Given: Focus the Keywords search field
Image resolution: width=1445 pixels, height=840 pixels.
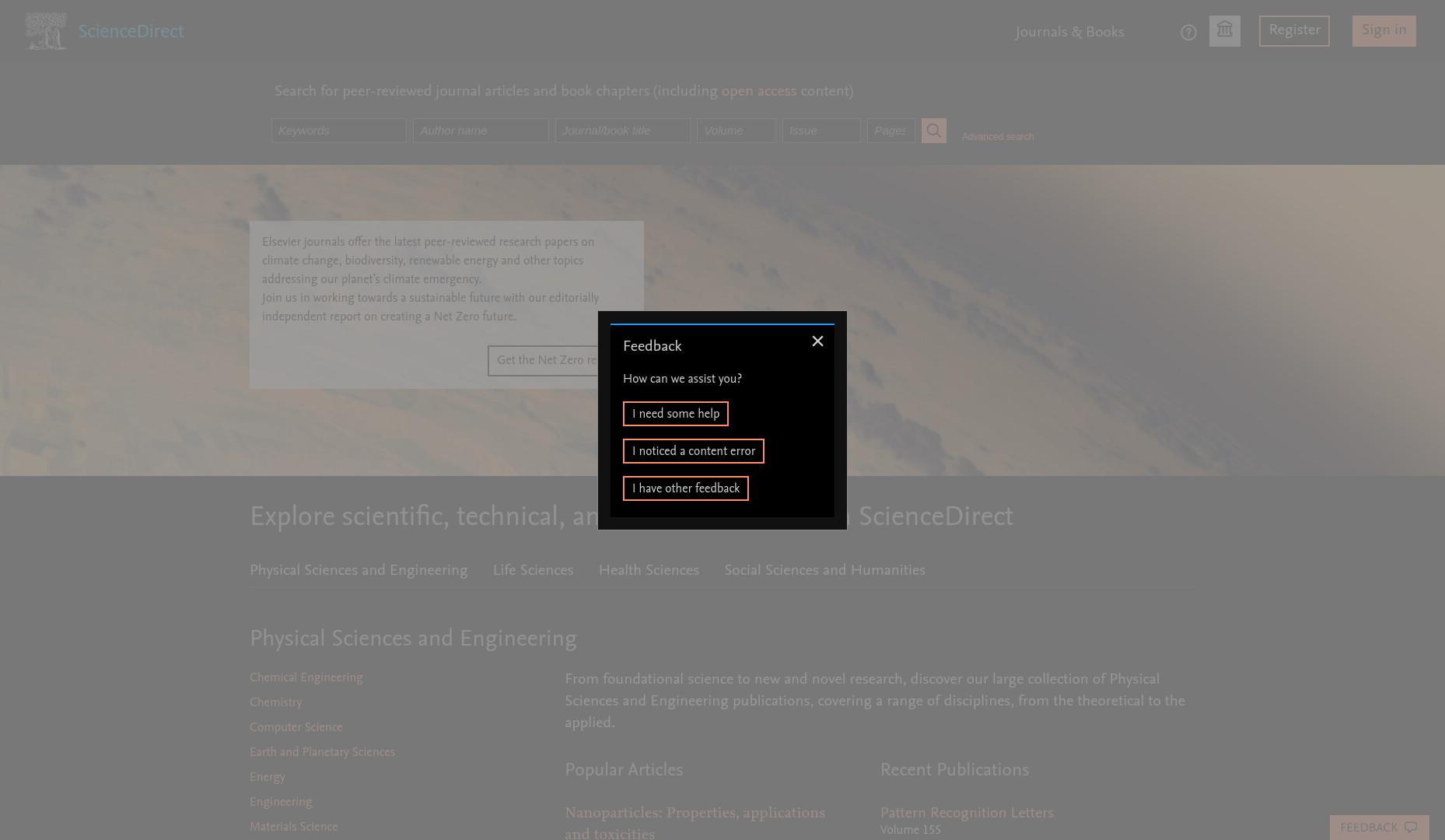Looking at the screenshot, I should pos(338,131).
